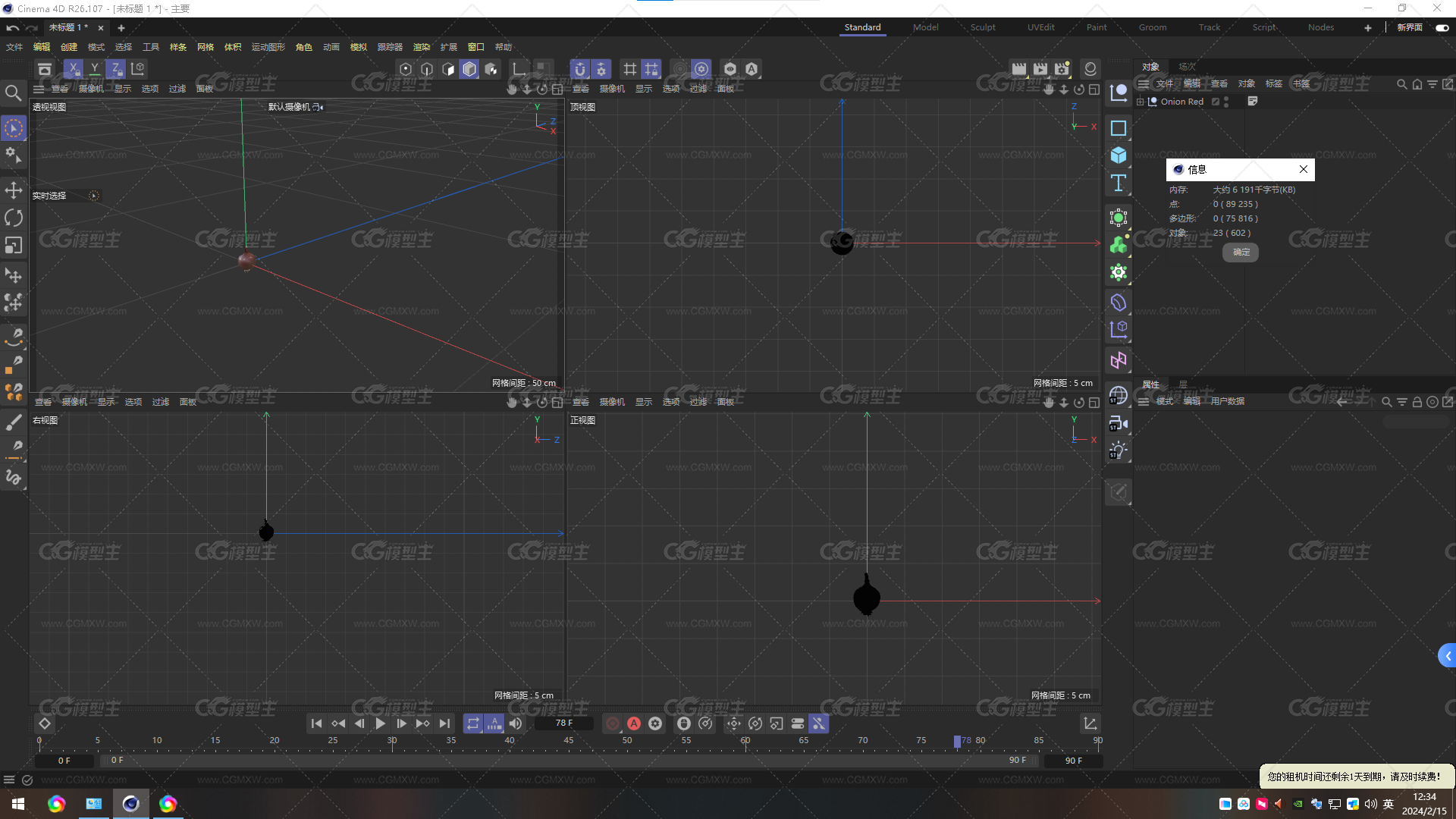This screenshot has height=819, width=1456.
Task: Open object manager hamburger menu
Action: (1143, 84)
